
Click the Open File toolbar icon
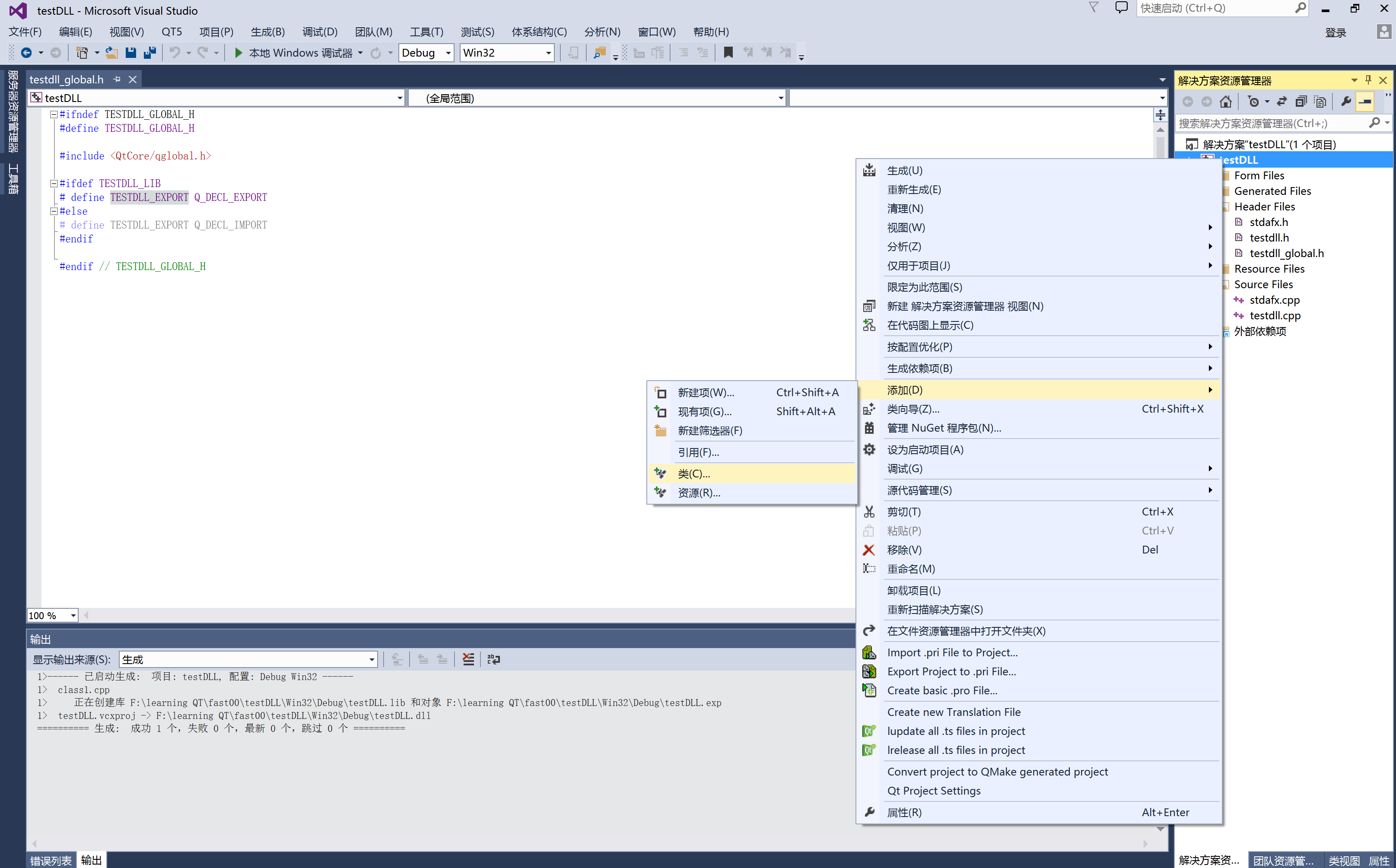click(111, 52)
